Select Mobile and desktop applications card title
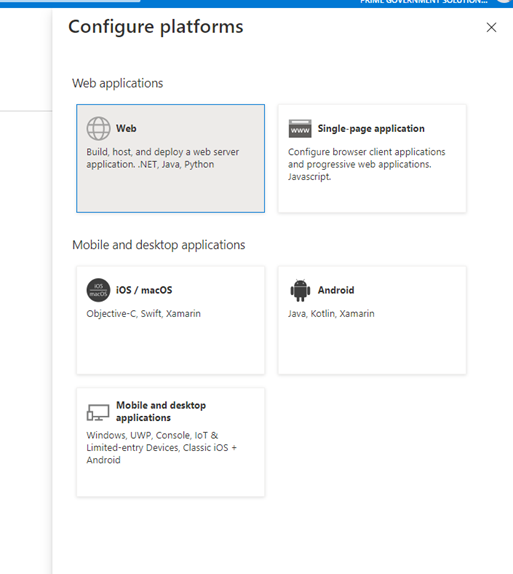 tap(161, 411)
